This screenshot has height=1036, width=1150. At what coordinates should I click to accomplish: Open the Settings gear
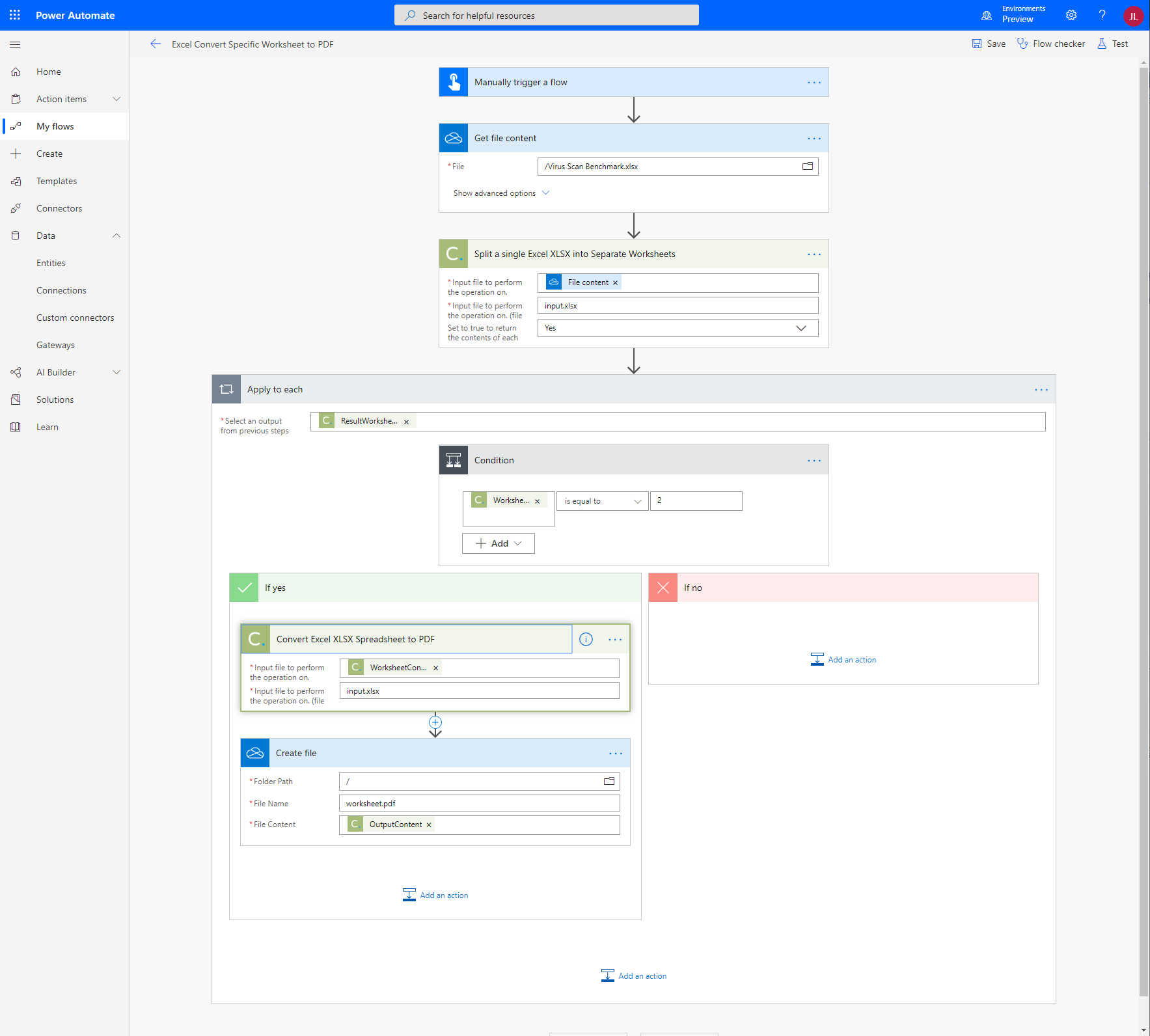[1071, 15]
